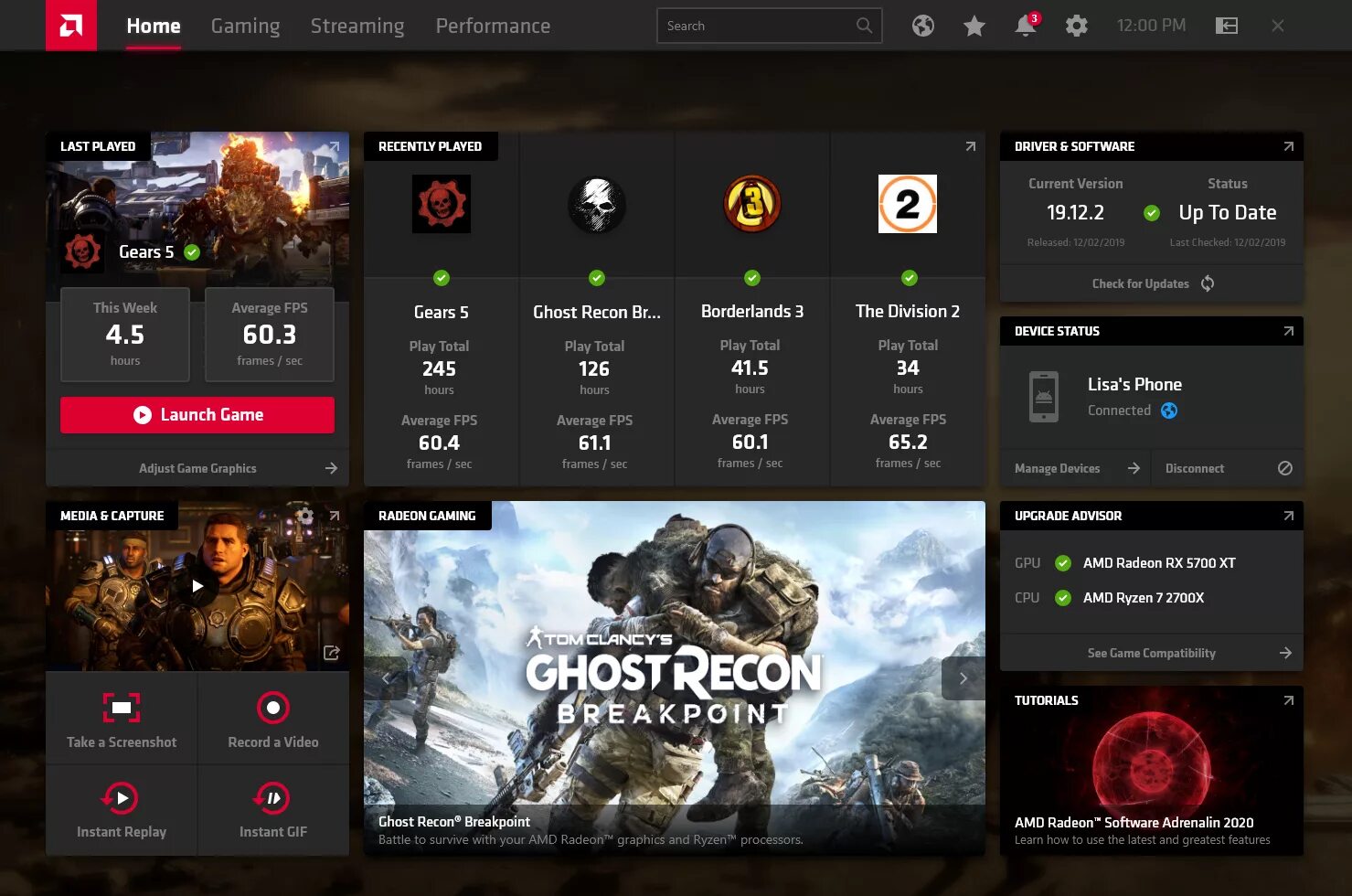
Task: Switch to the Home tab
Action: pos(154,26)
